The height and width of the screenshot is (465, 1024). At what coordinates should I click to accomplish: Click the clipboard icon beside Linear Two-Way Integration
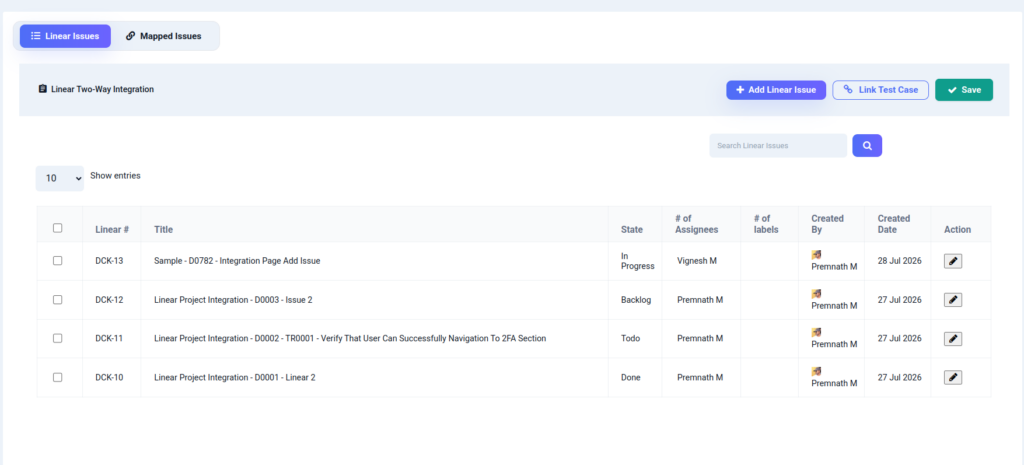click(42, 89)
